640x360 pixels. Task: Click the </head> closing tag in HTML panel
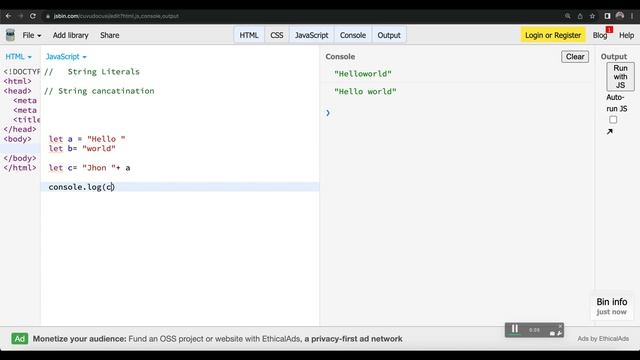click(x=20, y=129)
